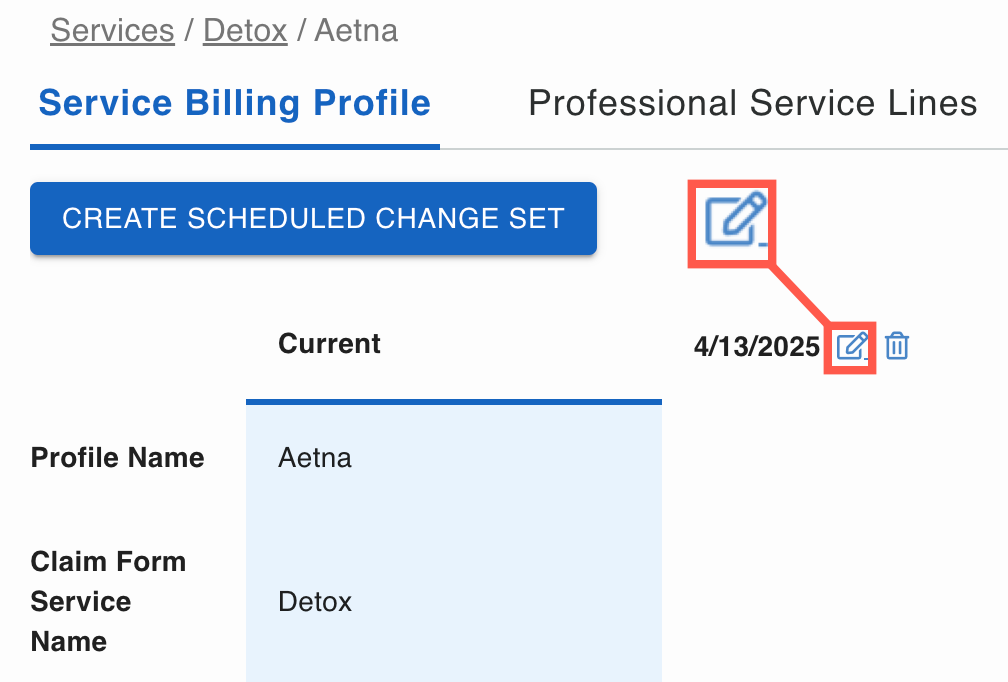Navigate to the Detox breadcrumb link

point(245,31)
